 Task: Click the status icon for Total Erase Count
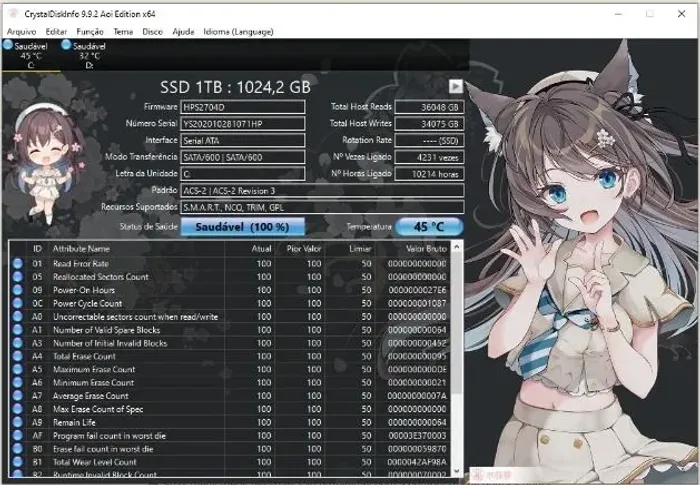17,356
